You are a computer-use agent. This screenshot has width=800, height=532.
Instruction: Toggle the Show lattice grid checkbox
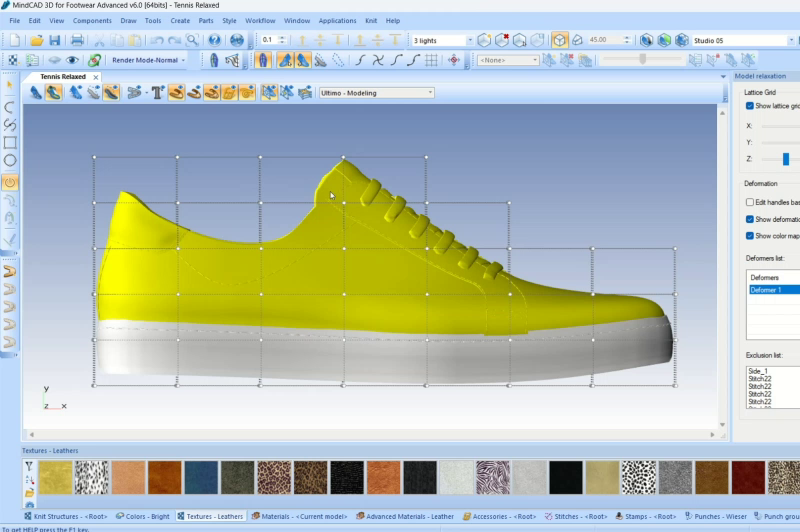(x=749, y=106)
